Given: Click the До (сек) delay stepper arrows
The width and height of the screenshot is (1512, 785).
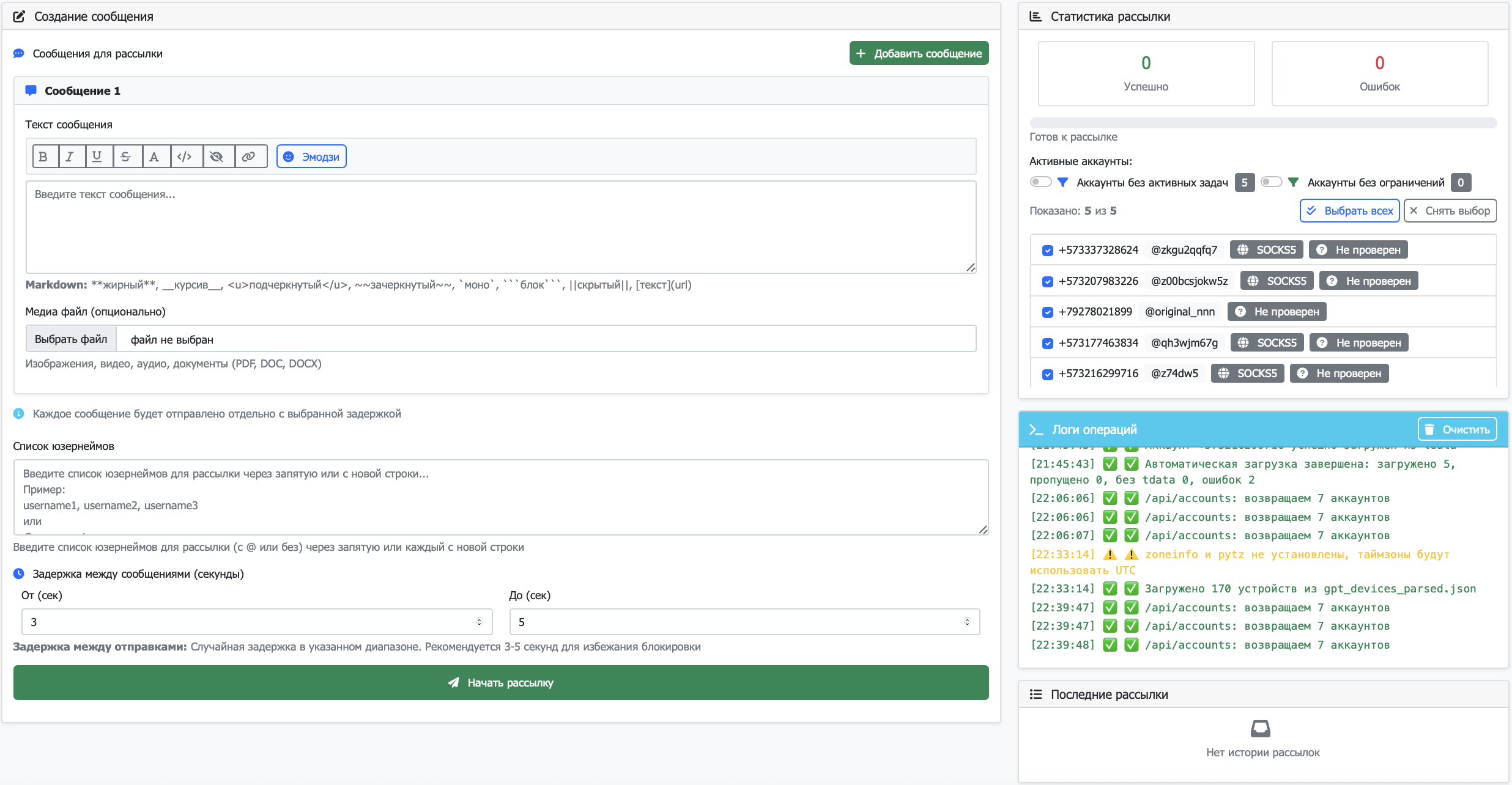Looking at the screenshot, I should (967, 622).
